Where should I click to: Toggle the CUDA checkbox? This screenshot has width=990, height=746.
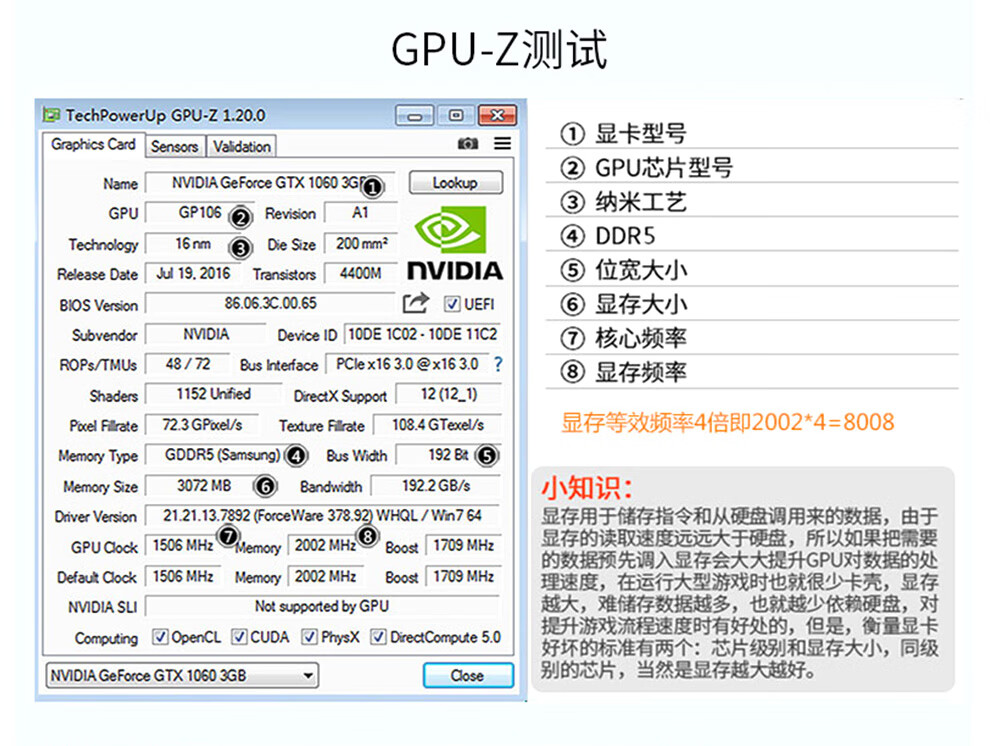pos(239,637)
